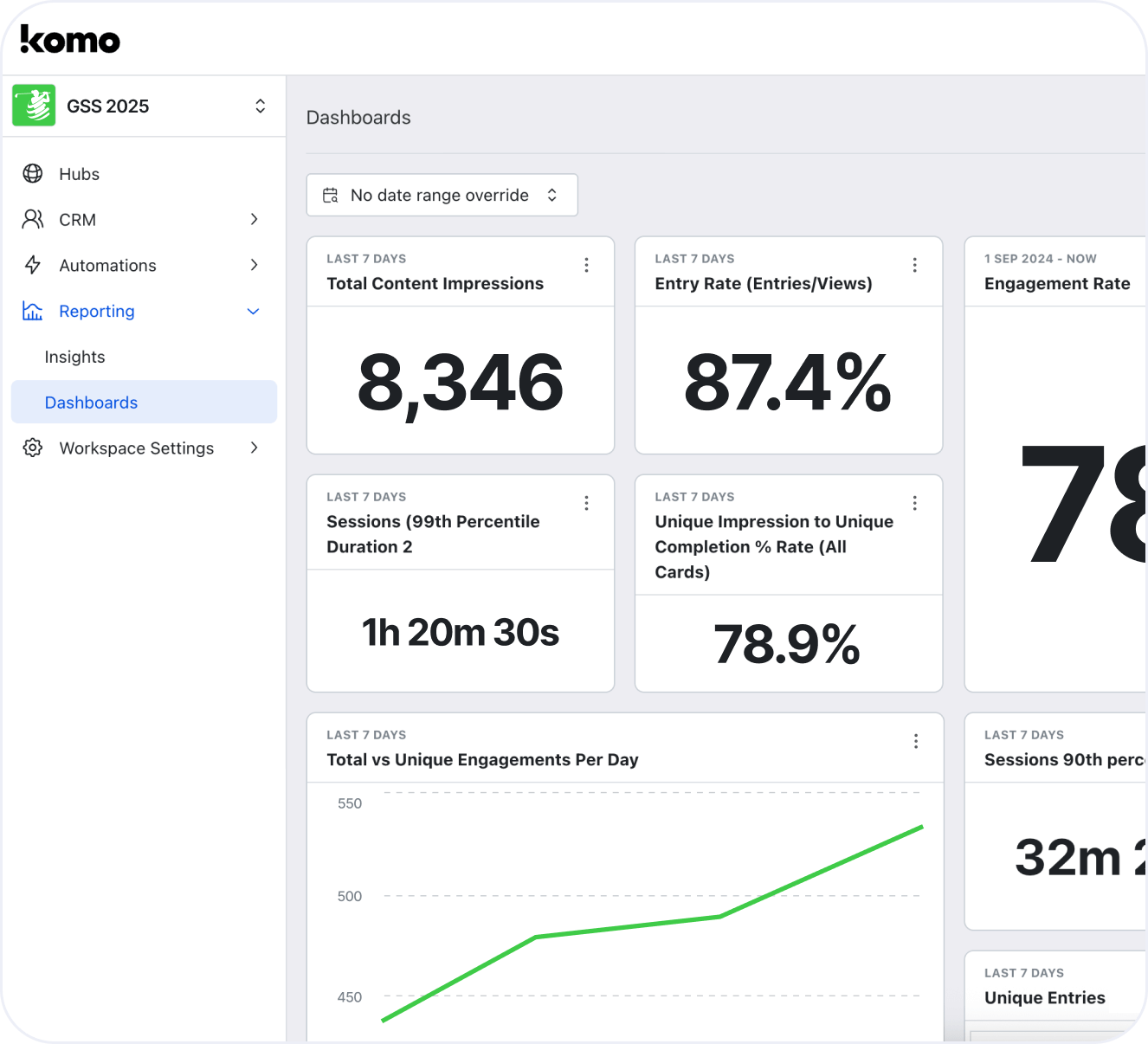
Task: Click the 1h 20m 30s duration value
Action: [461, 633]
